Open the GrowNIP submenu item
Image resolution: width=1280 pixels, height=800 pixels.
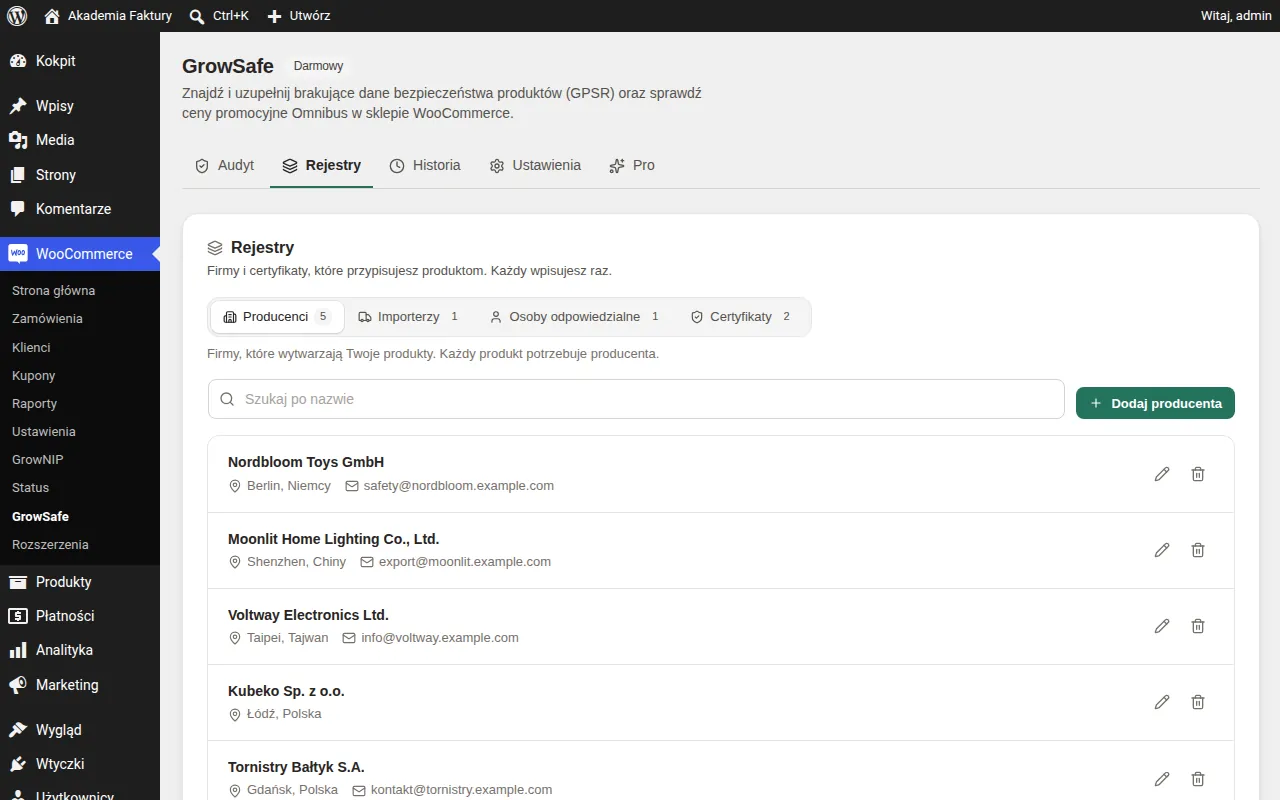click(80, 460)
